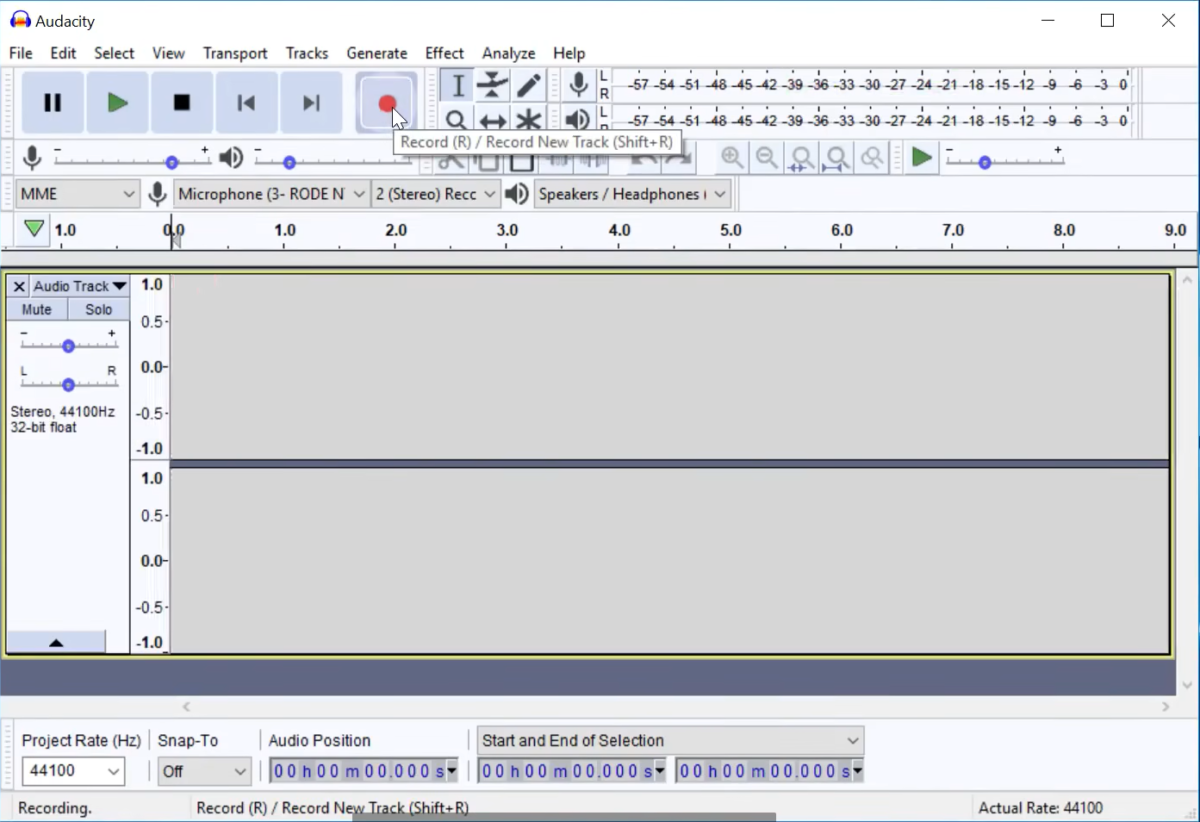Open the Start and End of Selection dropdown
Screen dimensions: 1200x822
670,740
